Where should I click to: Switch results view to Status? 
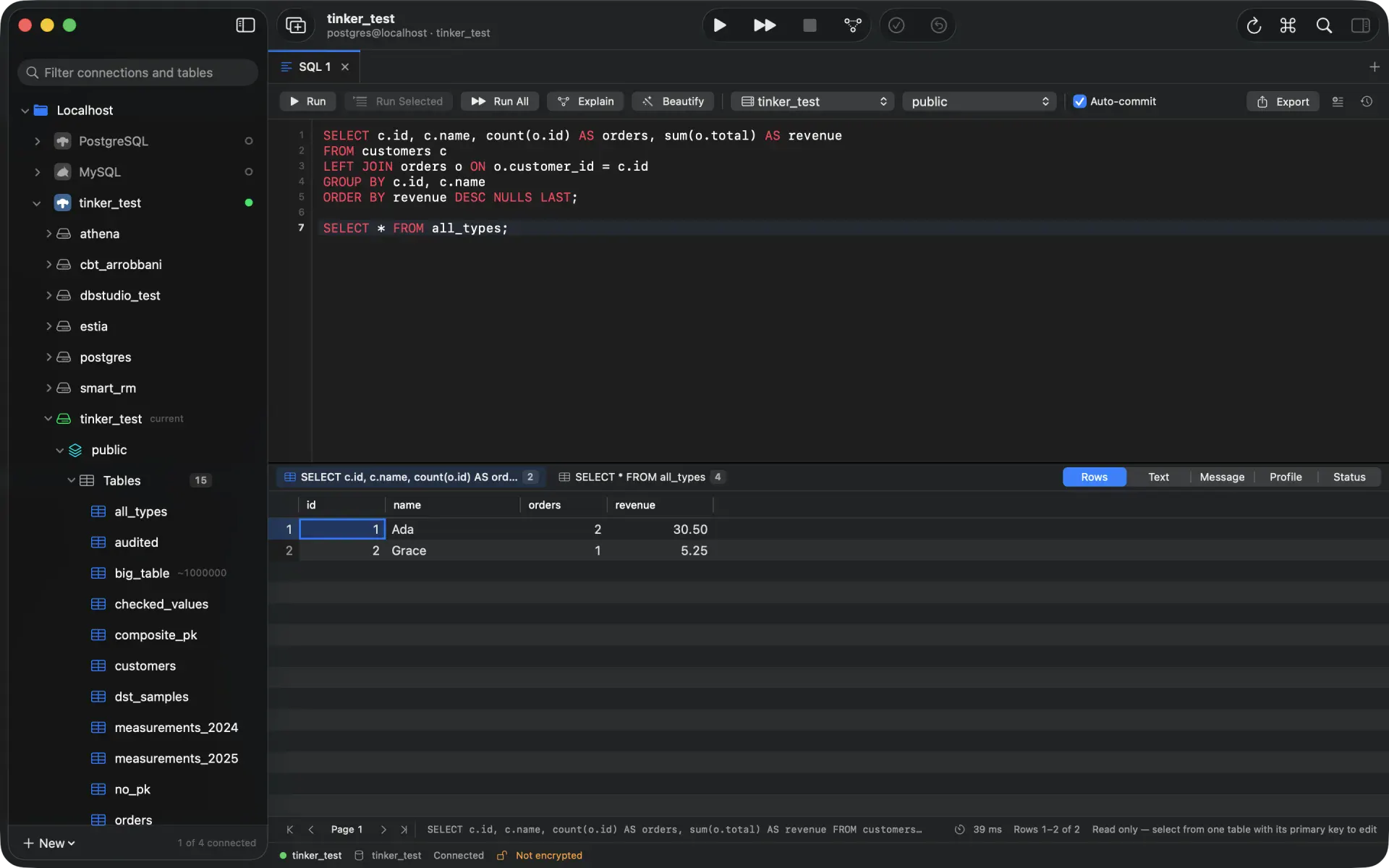coord(1349,477)
